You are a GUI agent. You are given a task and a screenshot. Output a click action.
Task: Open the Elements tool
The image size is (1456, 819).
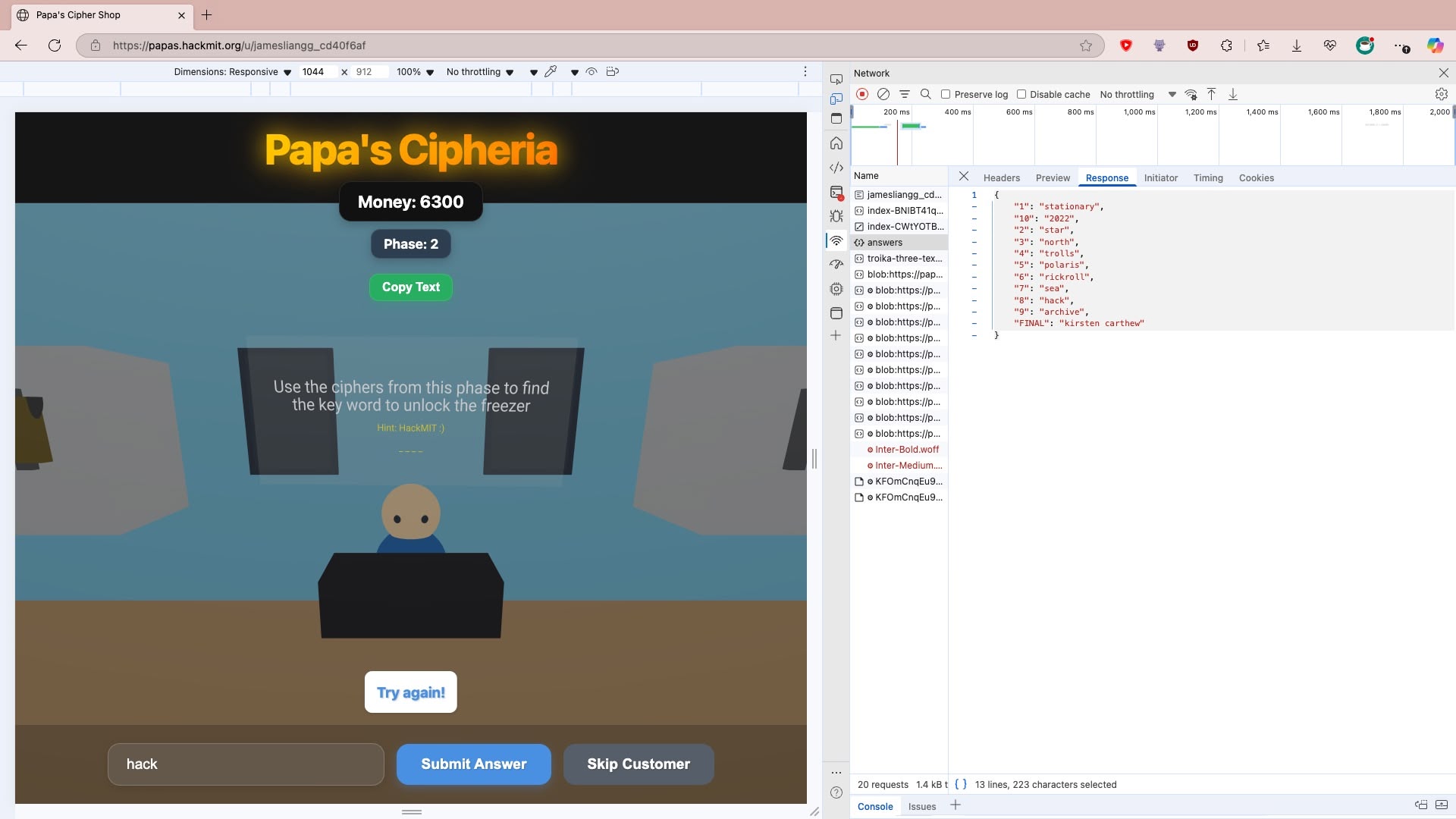pos(836,168)
